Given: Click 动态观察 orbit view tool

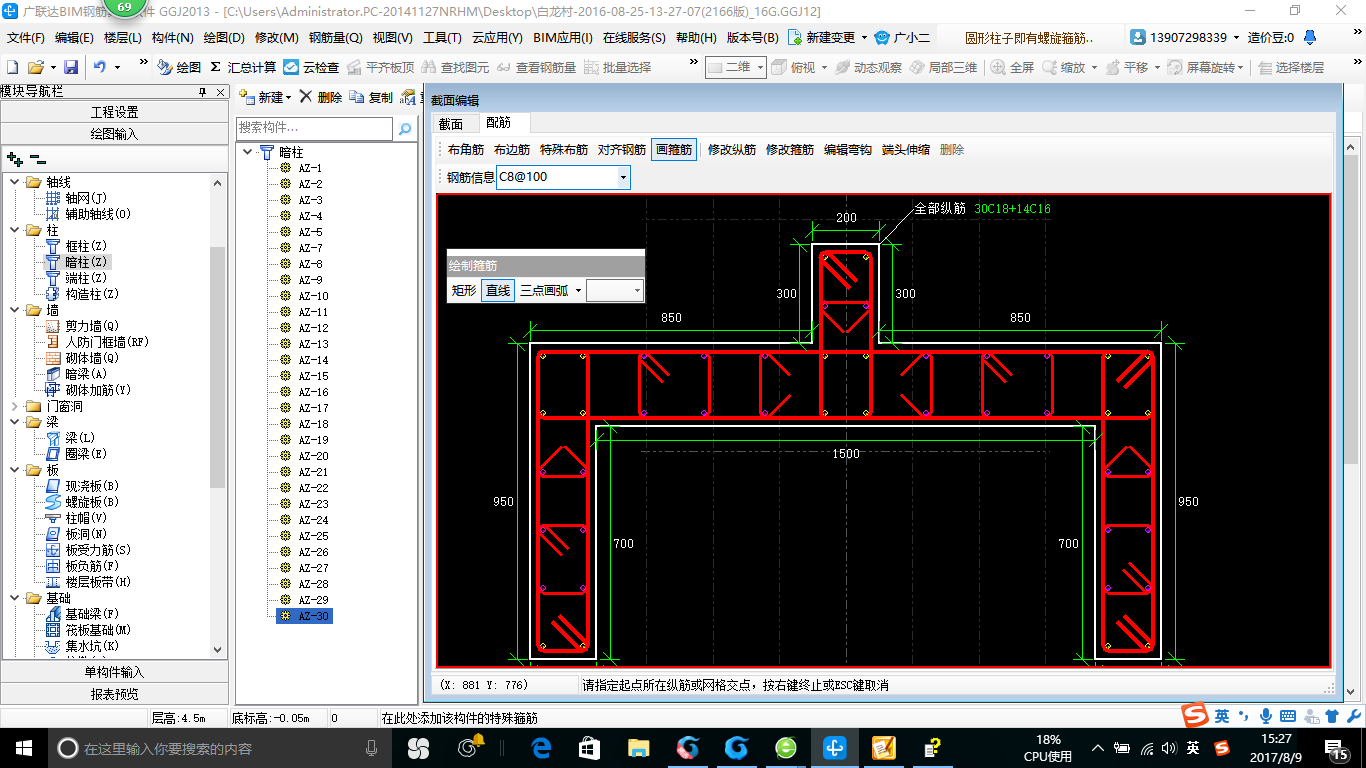Looking at the screenshot, I should coord(868,67).
